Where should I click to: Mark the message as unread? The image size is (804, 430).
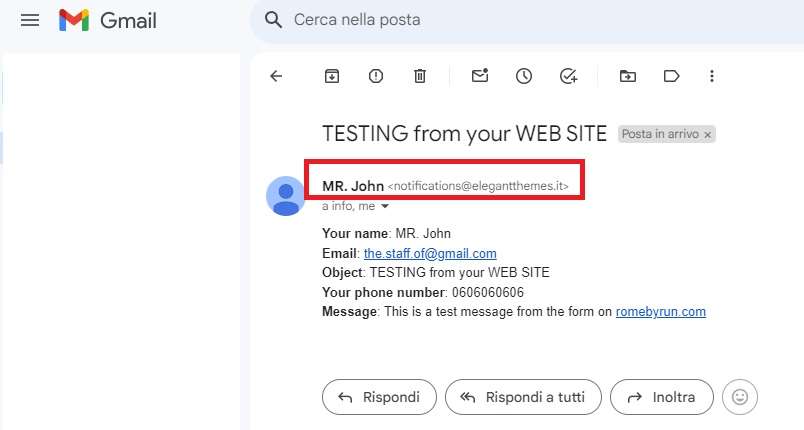480,76
